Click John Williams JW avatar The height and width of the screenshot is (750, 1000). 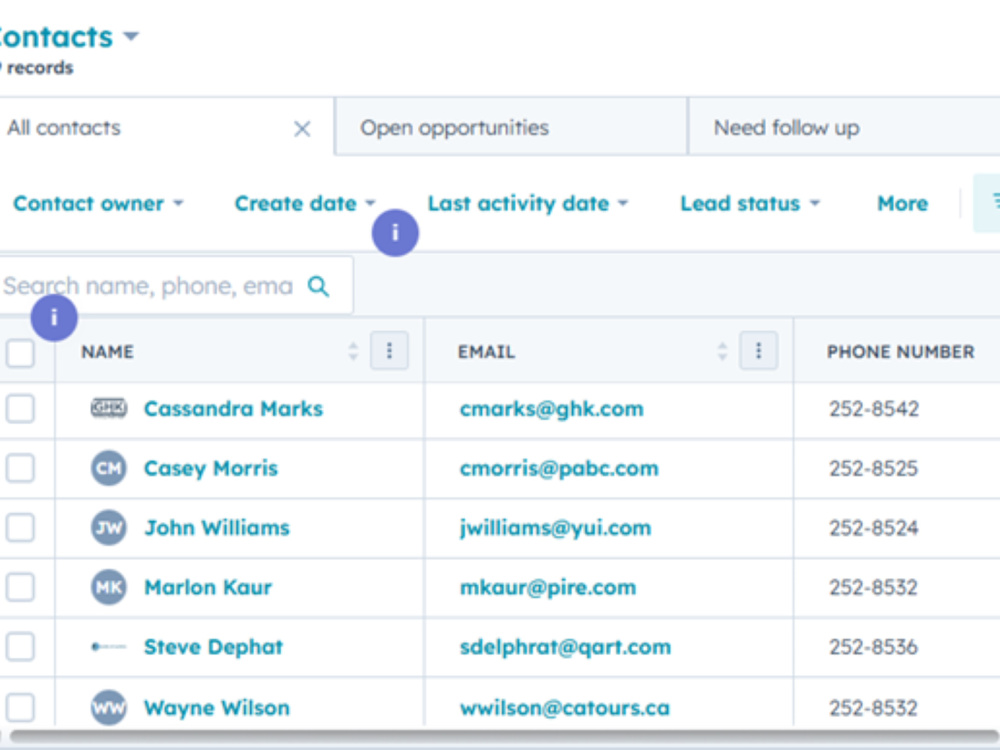tap(108, 527)
